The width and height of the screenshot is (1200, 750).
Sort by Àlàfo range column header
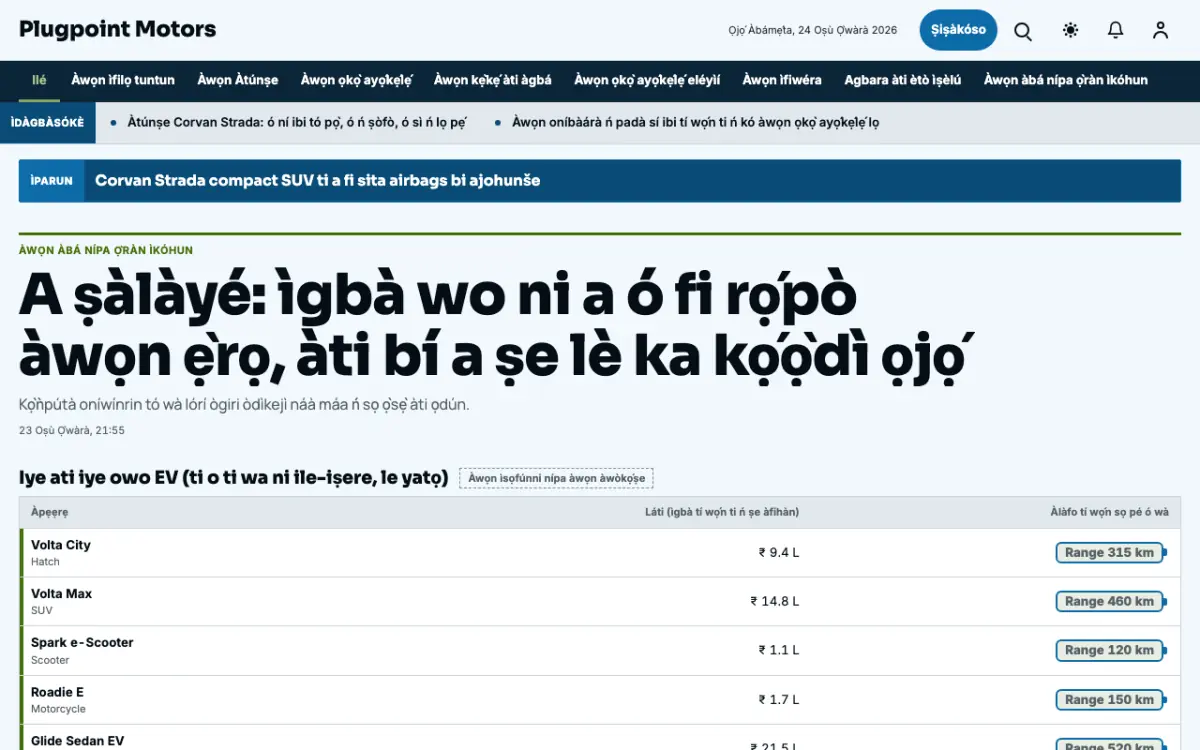[x=1109, y=512]
